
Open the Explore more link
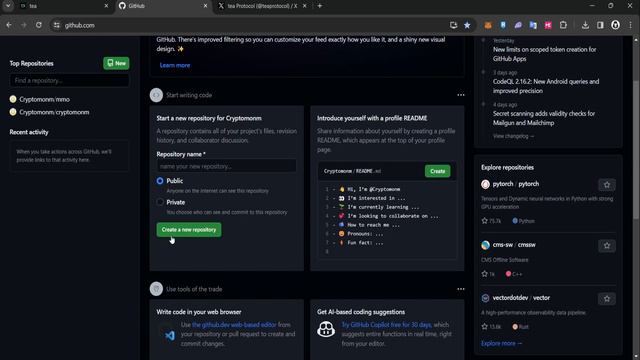pos(501,343)
